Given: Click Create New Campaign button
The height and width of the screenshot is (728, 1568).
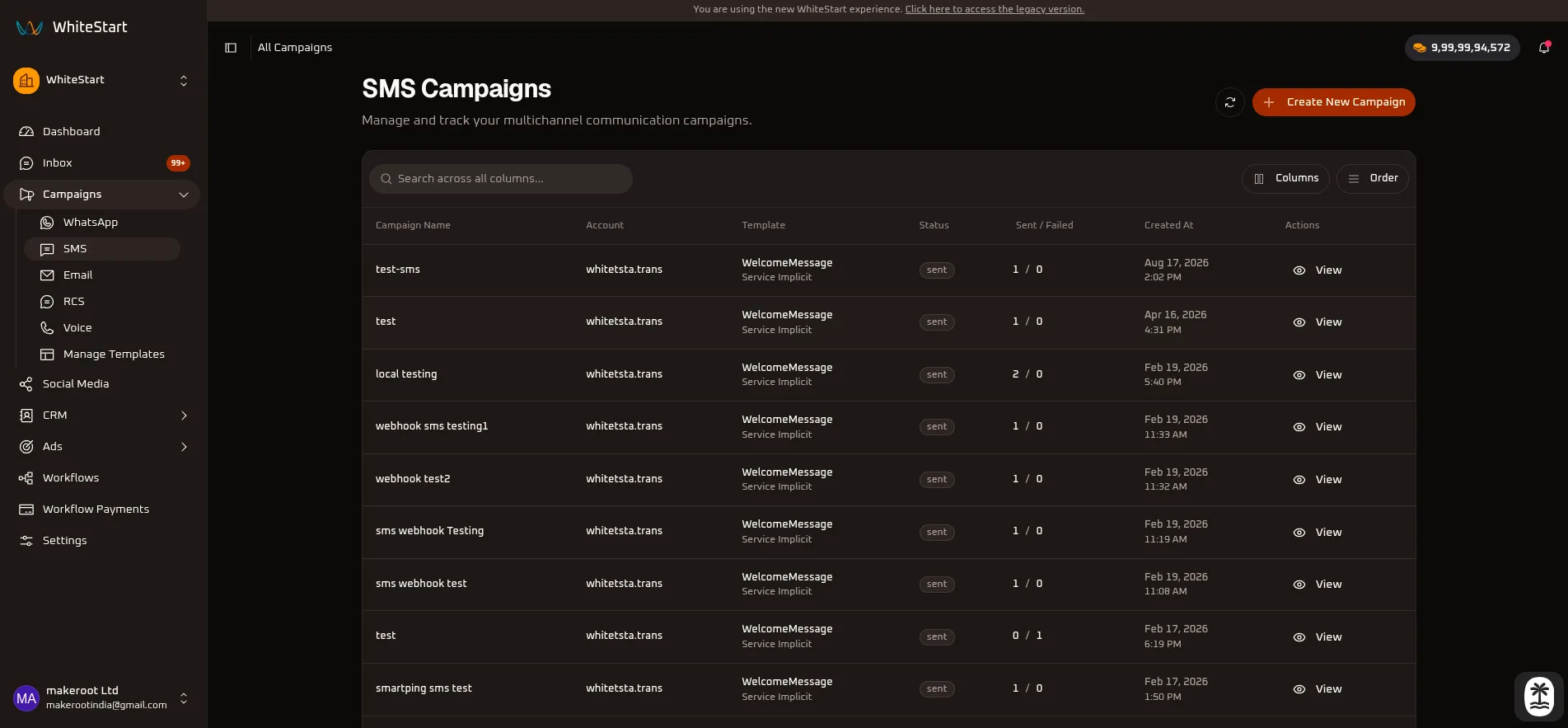Looking at the screenshot, I should pyautogui.click(x=1334, y=102).
